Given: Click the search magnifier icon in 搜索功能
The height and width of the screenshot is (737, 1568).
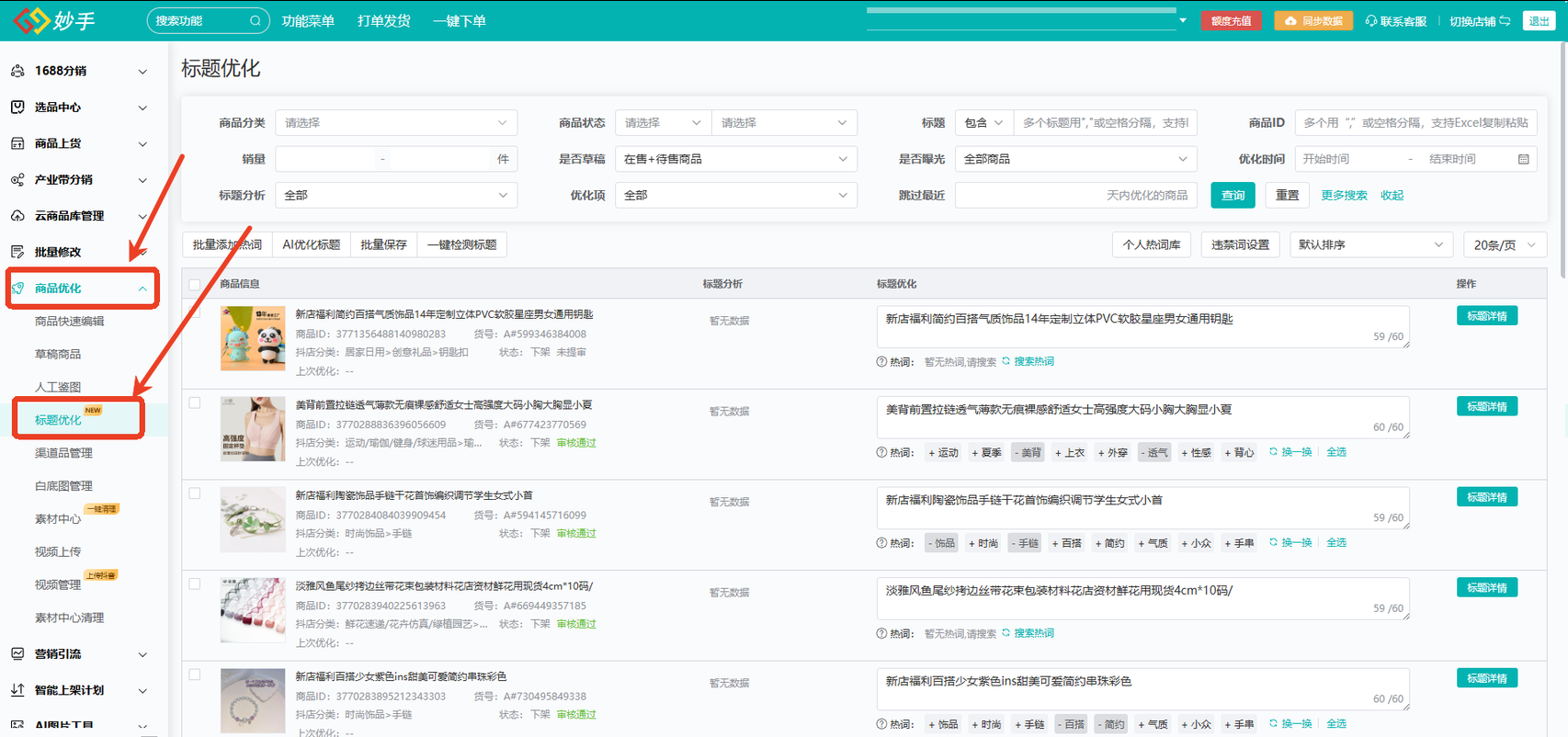Looking at the screenshot, I should click(256, 20).
